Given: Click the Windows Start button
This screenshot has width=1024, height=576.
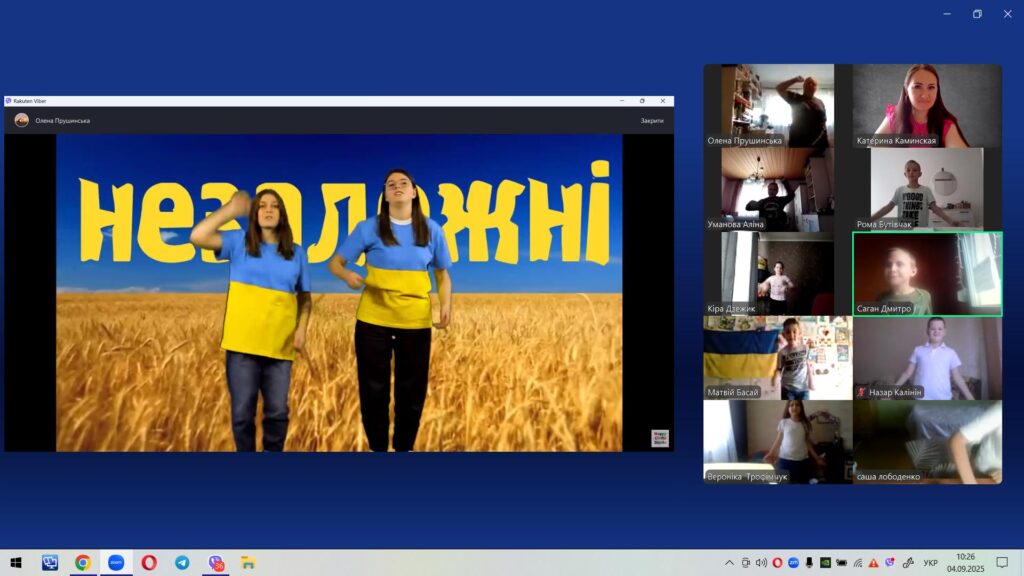Looking at the screenshot, I should point(16,562).
